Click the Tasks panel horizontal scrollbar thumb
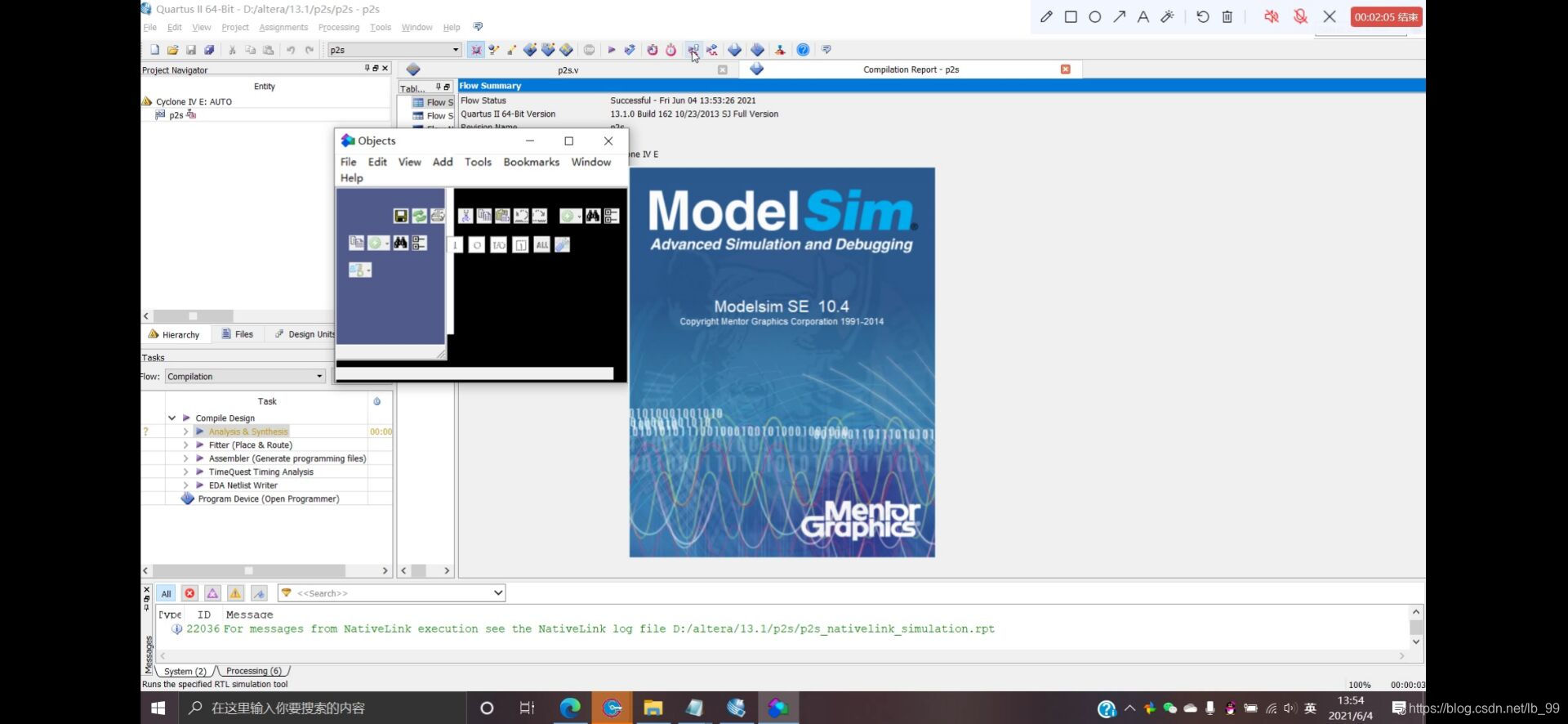This screenshot has height=724, width=1568. [x=248, y=570]
